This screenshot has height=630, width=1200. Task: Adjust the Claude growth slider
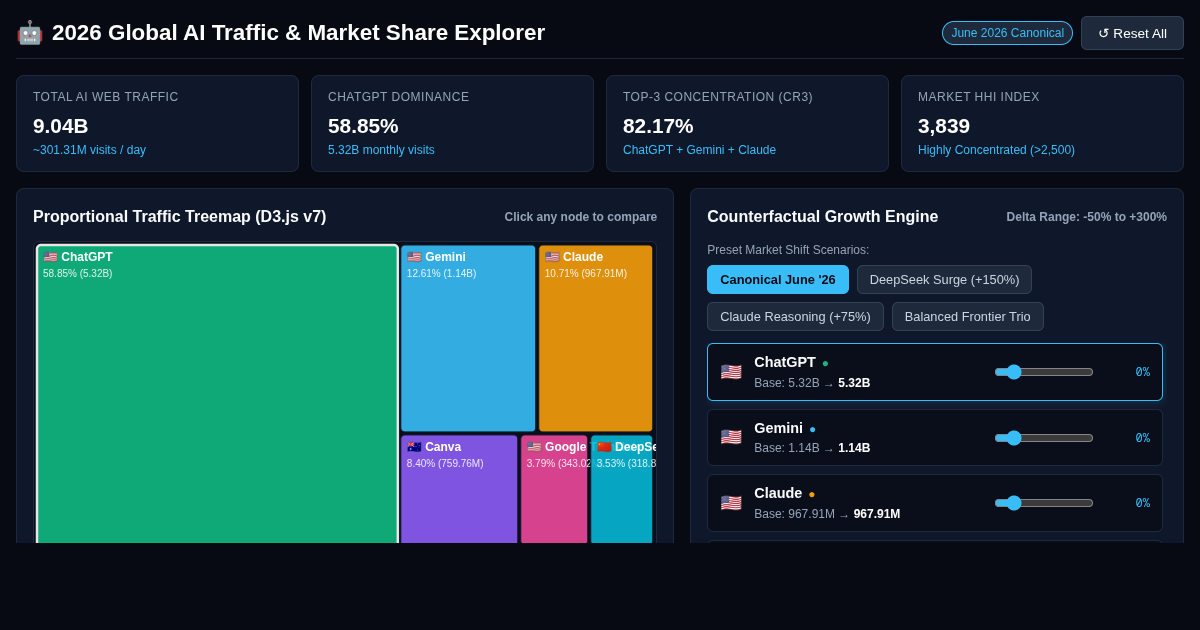click(x=1044, y=503)
